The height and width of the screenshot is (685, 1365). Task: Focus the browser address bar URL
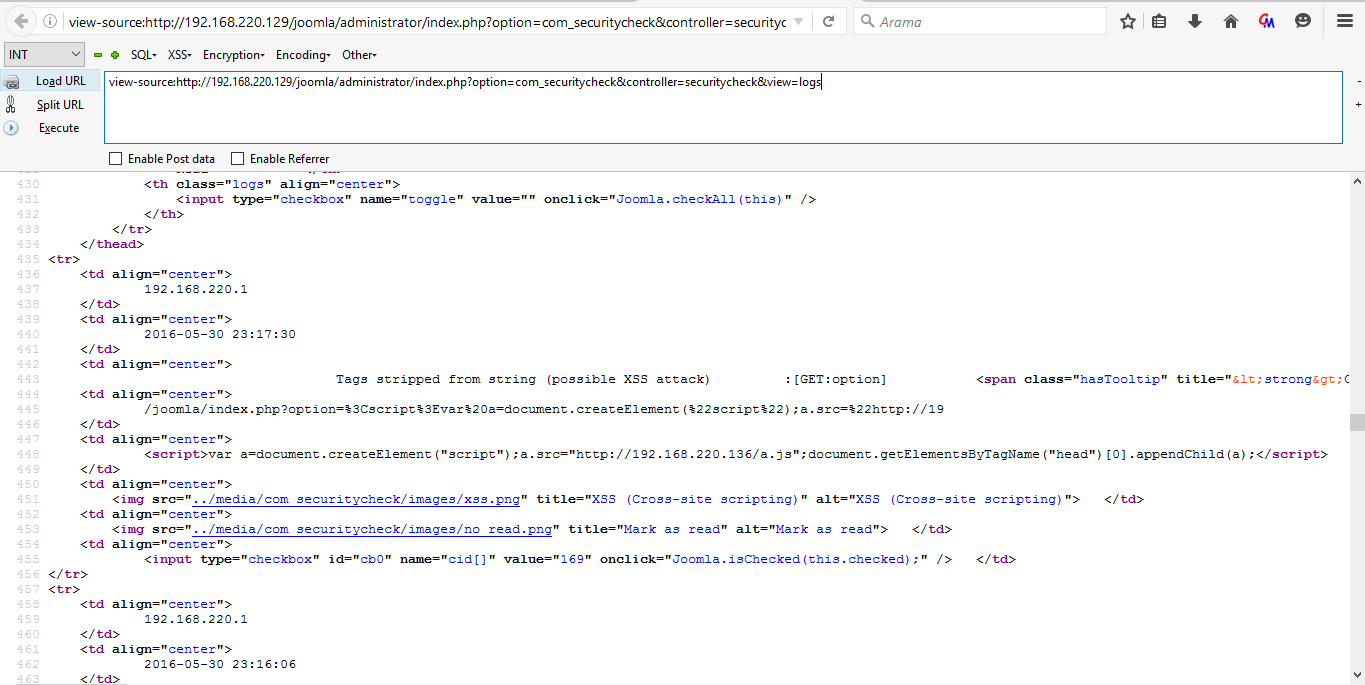[427, 21]
